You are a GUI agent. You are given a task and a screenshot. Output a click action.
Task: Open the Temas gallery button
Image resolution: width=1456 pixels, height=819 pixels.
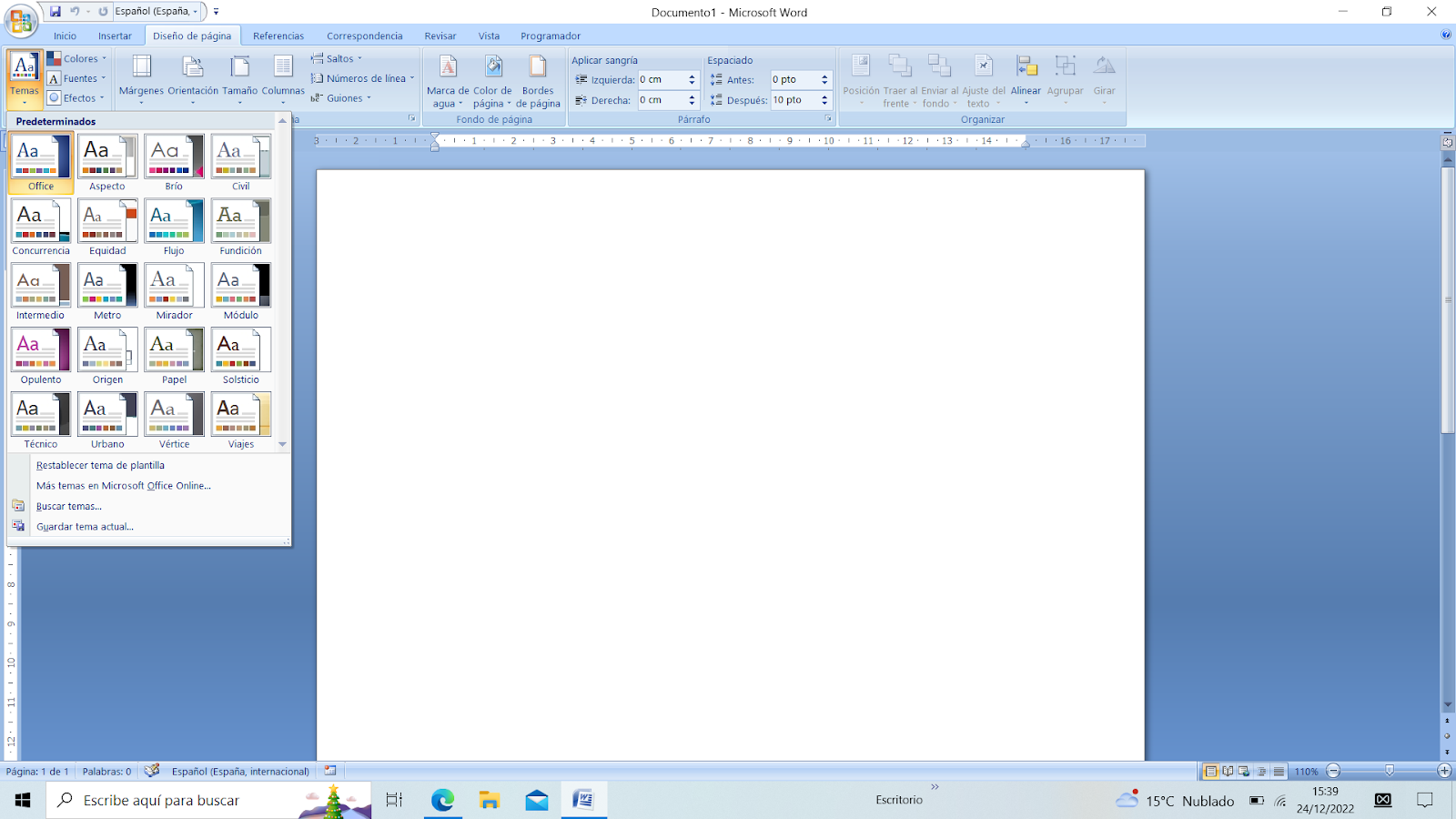click(x=25, y=79)
